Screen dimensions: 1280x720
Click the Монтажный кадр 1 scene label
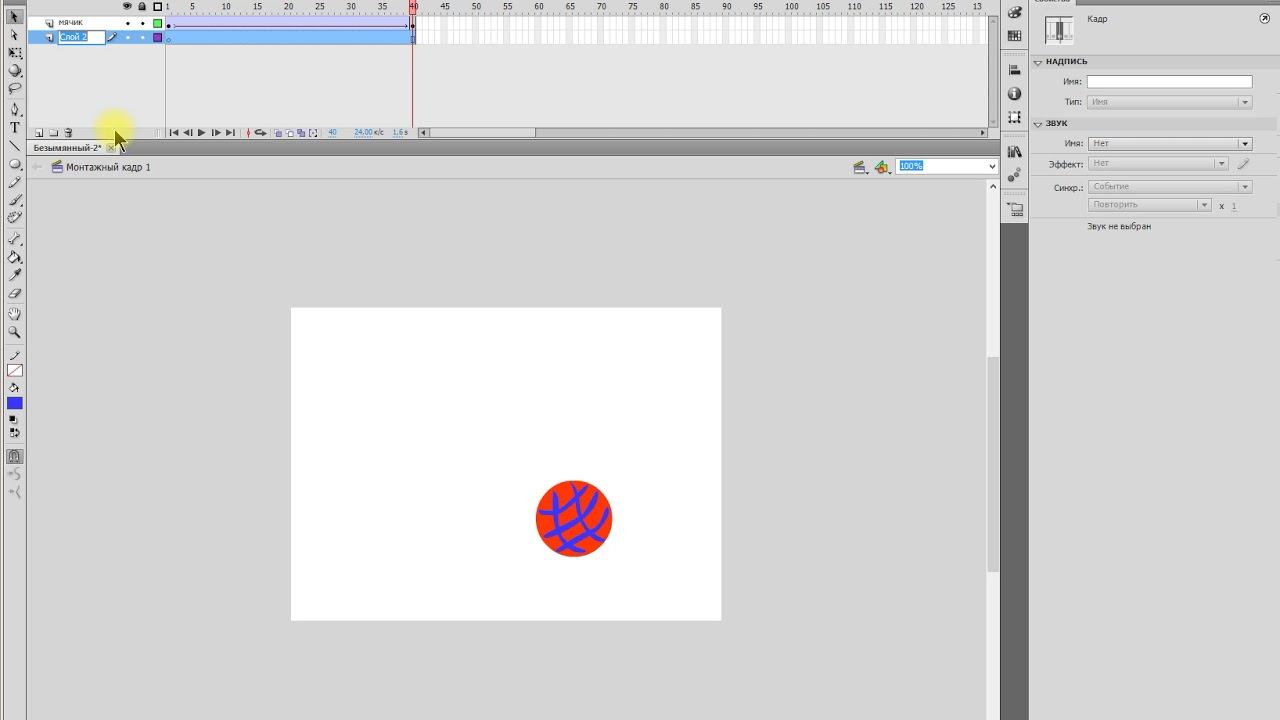[108, 167]
